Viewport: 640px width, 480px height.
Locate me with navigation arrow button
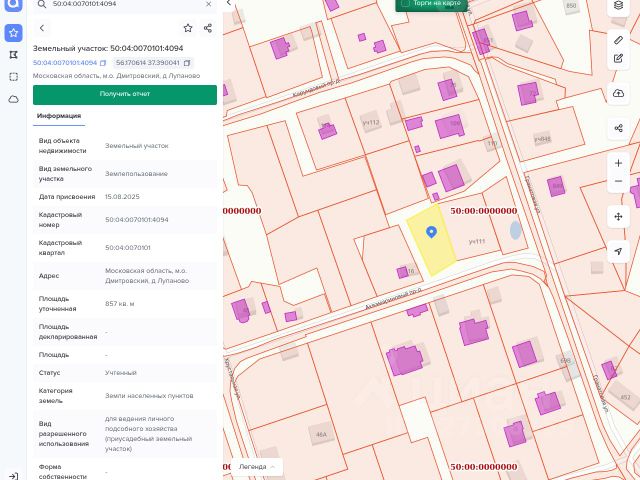click(618, 251)
